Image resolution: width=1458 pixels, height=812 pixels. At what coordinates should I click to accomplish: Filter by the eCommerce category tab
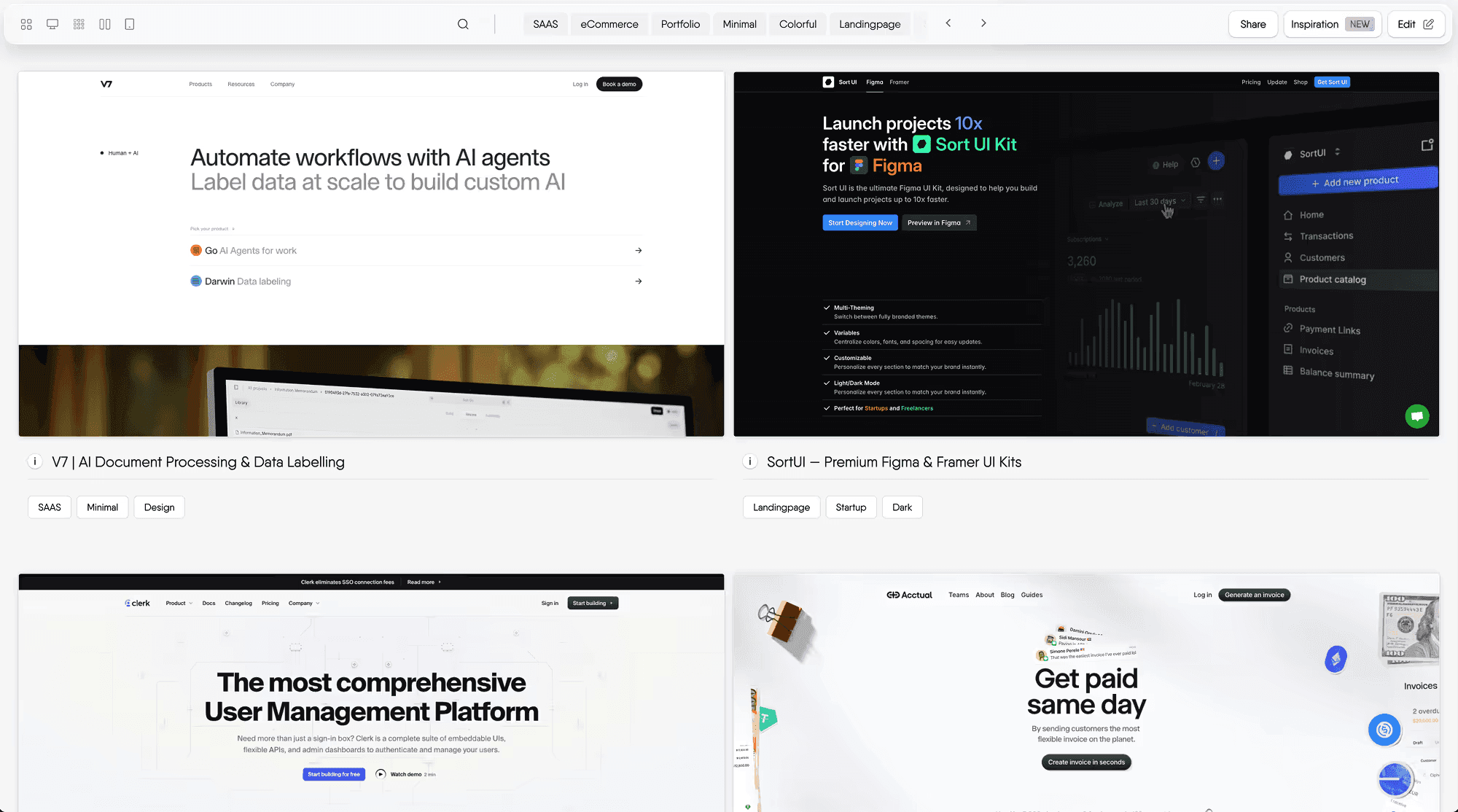point(609,24)
